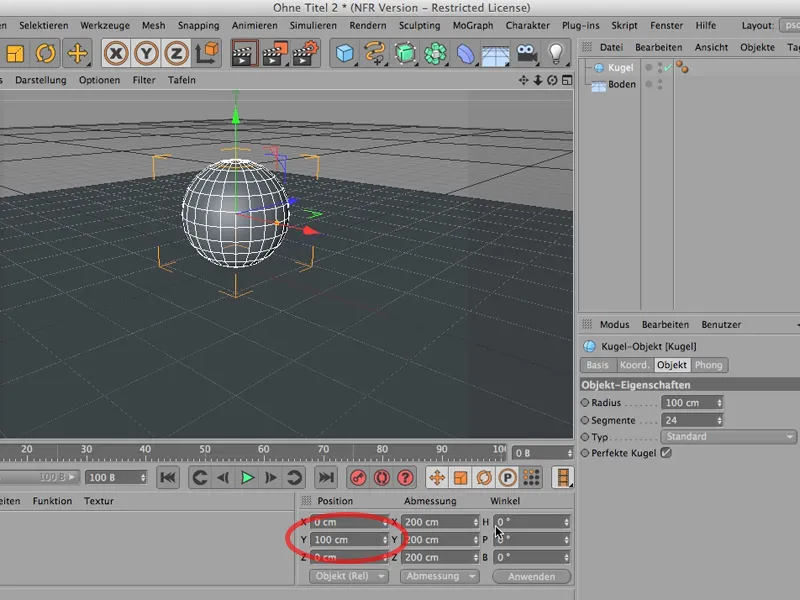The height and width of the screenshot is (600, 800).
Task: Open render settings with gear clapperboard
Action: click(x=305, y=53)
